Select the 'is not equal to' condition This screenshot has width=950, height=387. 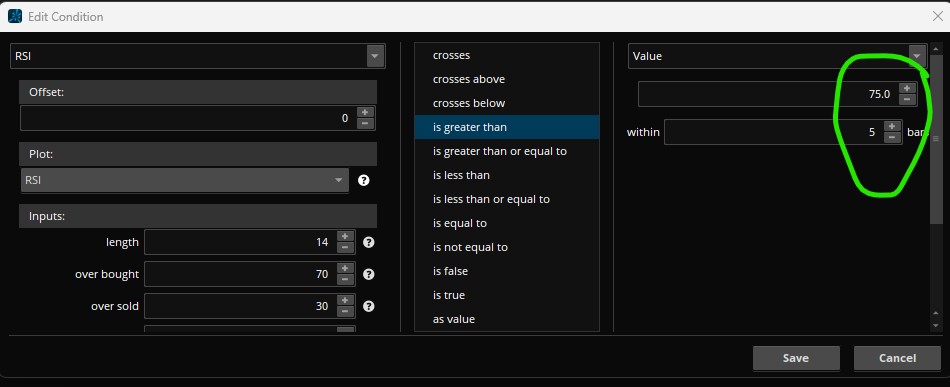pos(507,247)
